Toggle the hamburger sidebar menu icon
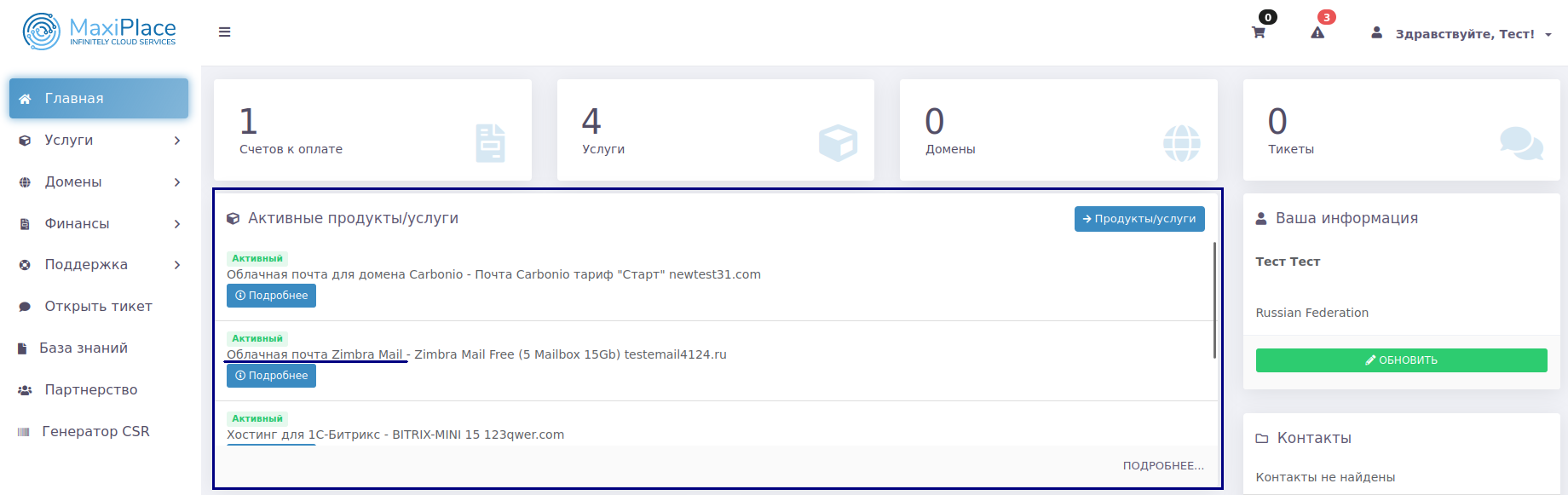Viewport: 1568px width, 495px height. pyautogui.click(x=225, y=32)
